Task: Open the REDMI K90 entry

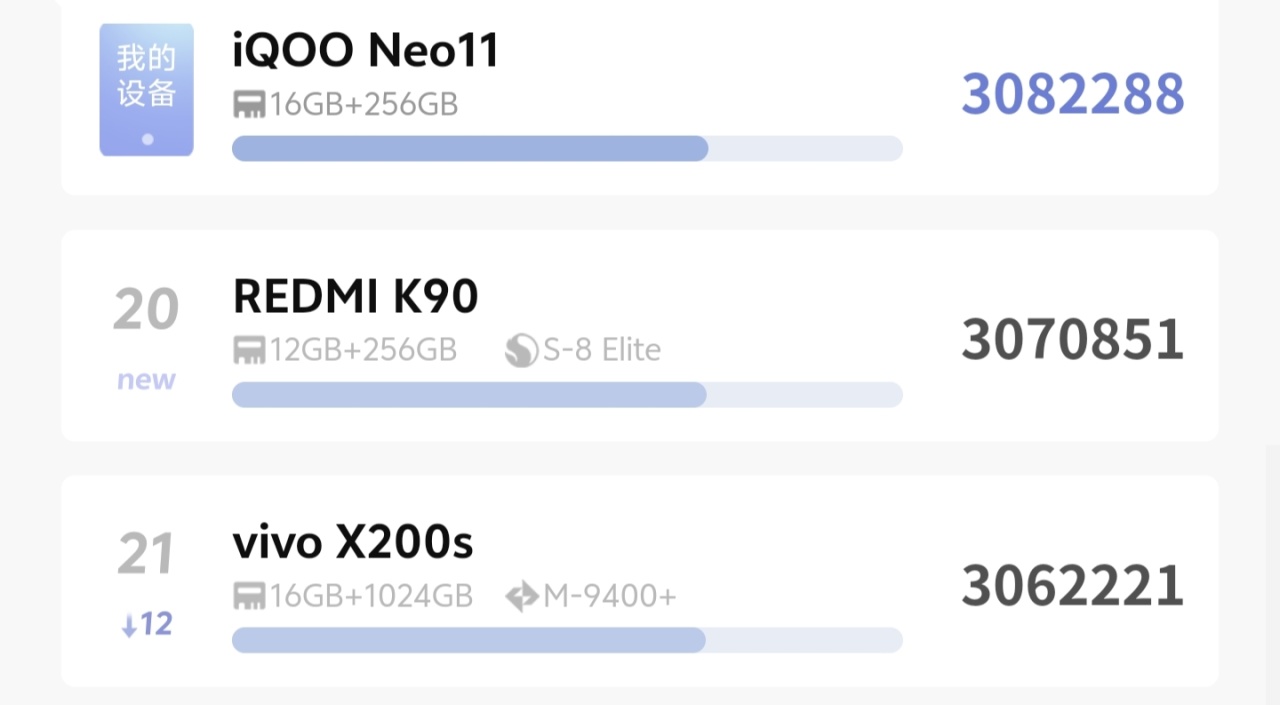Action: pyautogui.click(x=355, y=296)
